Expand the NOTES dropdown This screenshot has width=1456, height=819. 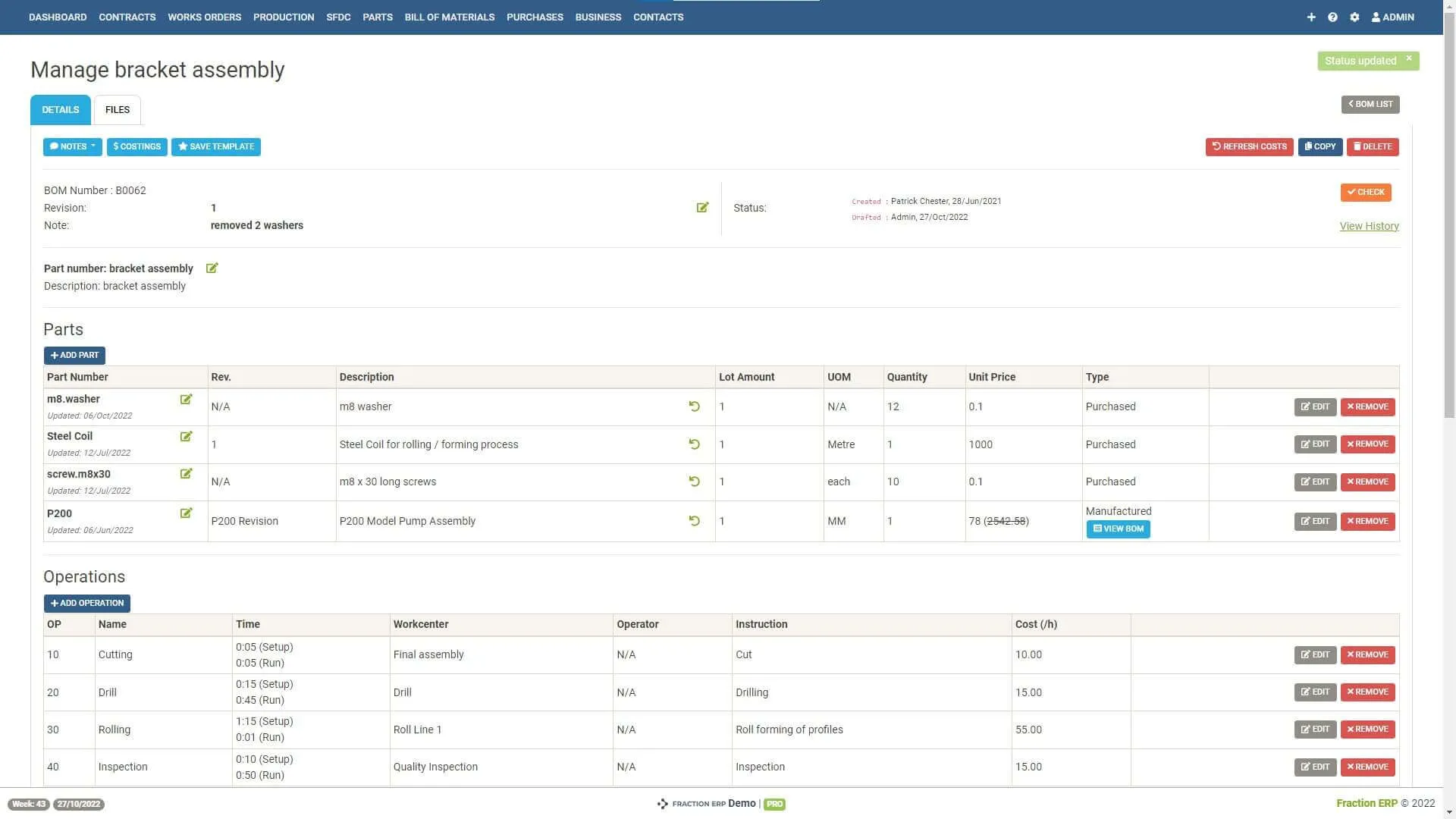coord(72,146)
